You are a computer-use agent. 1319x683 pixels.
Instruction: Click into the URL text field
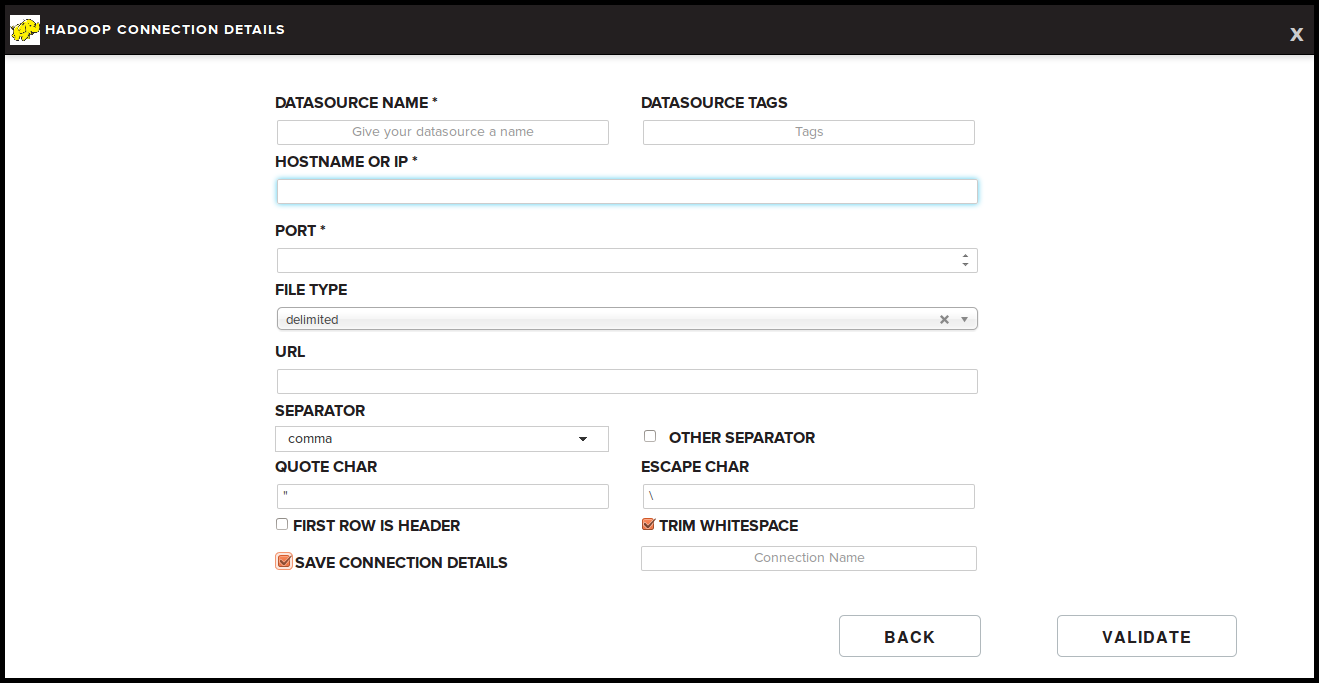pos(627,381)
